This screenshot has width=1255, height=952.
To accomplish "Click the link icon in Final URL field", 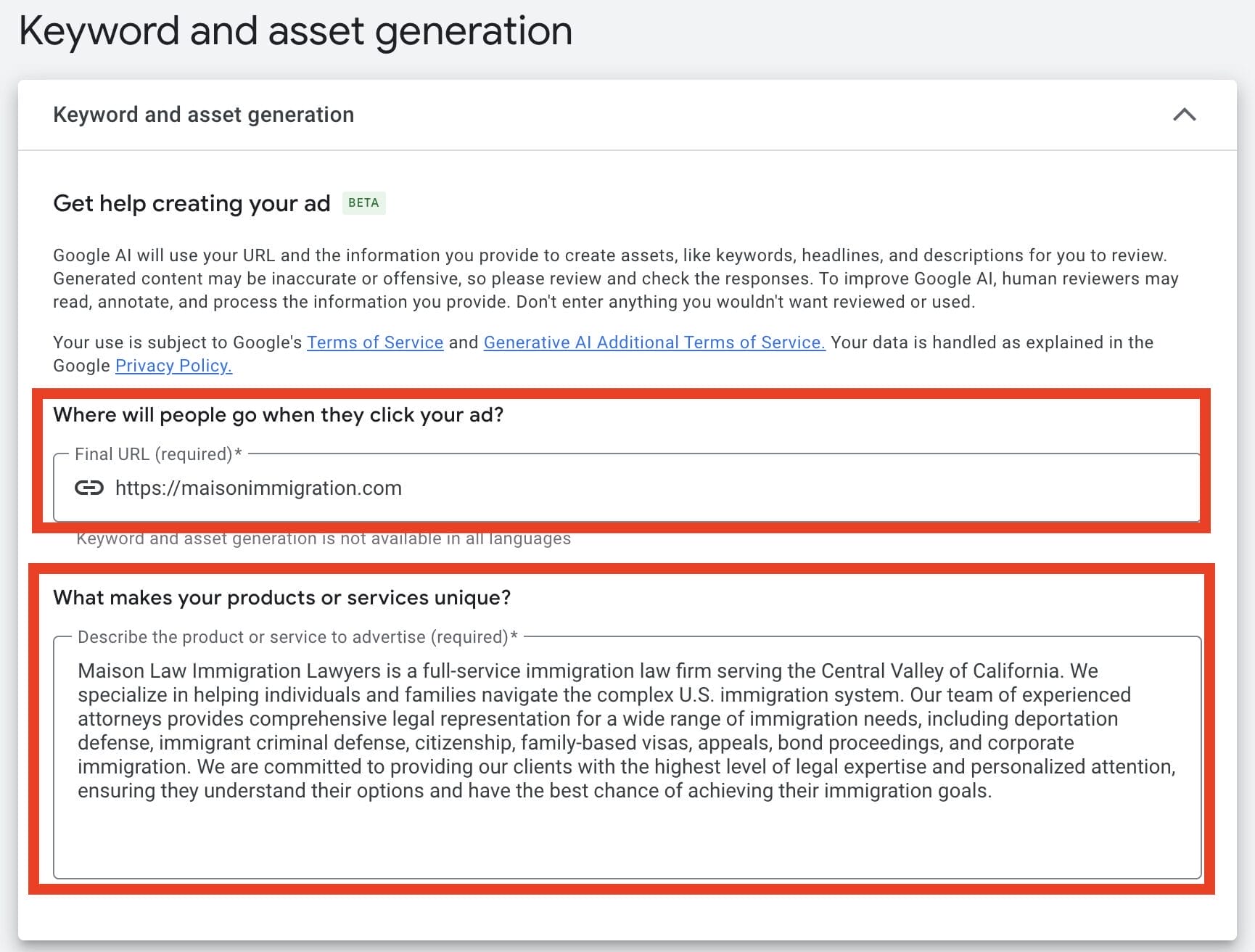I will [x=89, y=488].
